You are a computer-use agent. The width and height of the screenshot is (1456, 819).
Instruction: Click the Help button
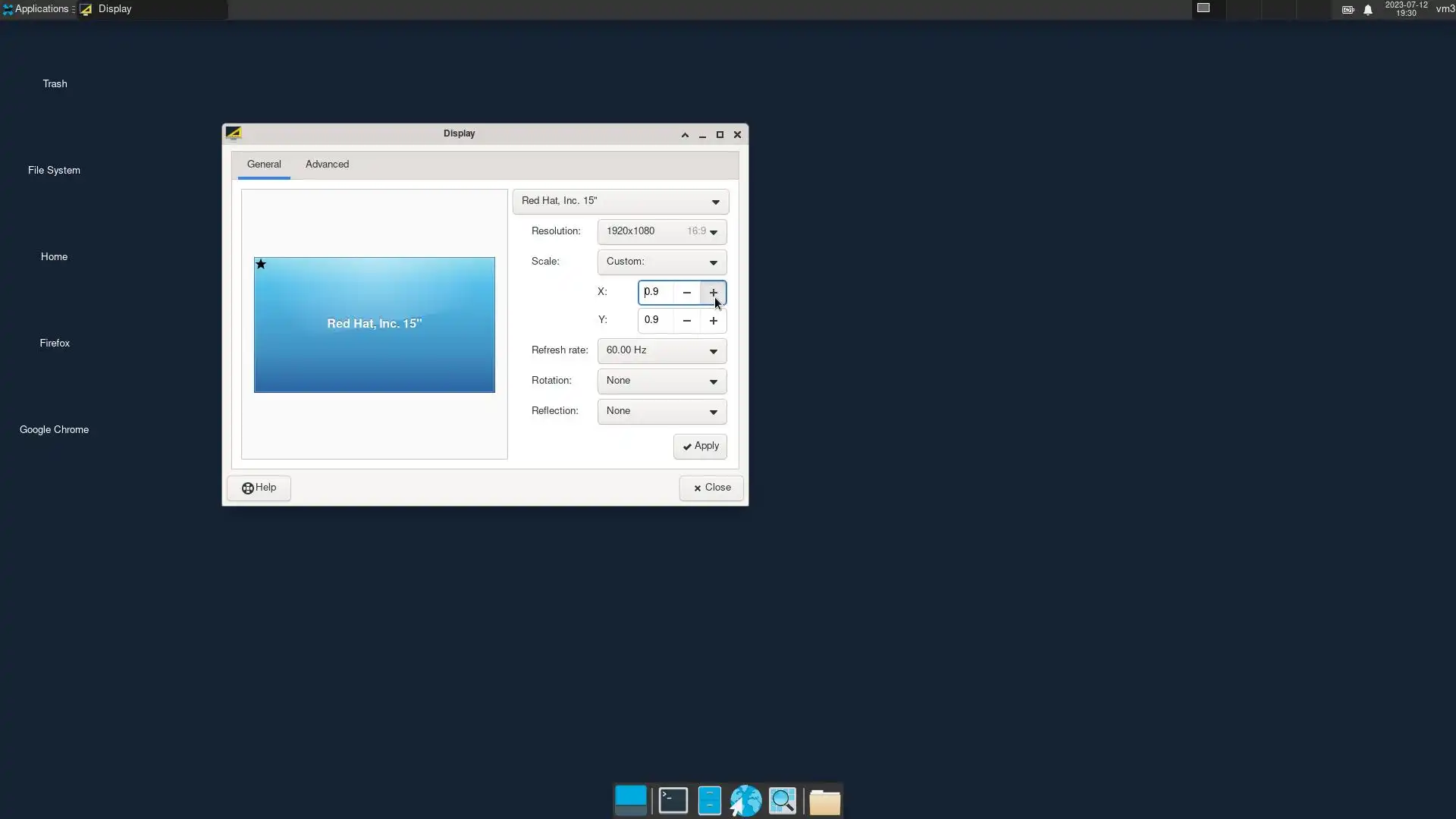(x=259, y=488)
